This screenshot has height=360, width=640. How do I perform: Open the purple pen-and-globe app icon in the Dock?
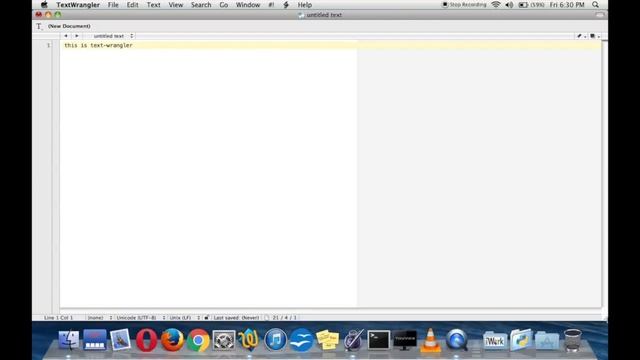[353, 340]
